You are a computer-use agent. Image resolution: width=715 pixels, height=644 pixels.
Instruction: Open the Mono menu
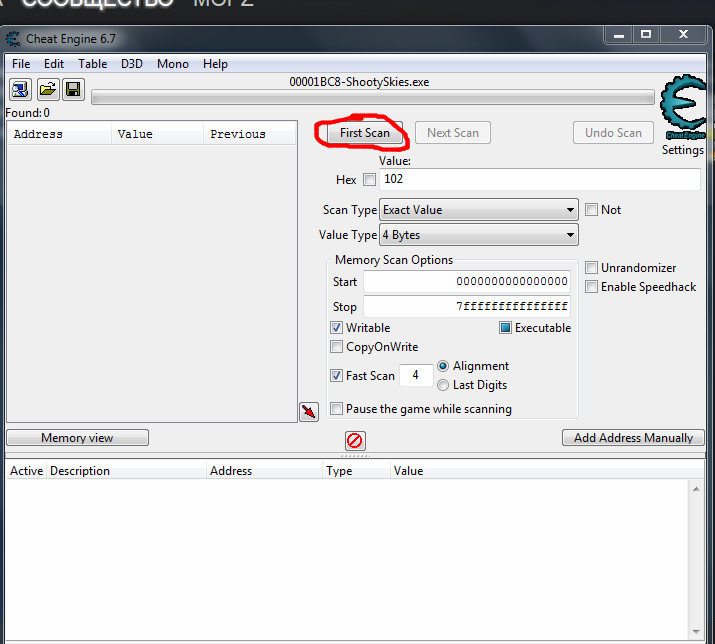[x=173, y=64]
